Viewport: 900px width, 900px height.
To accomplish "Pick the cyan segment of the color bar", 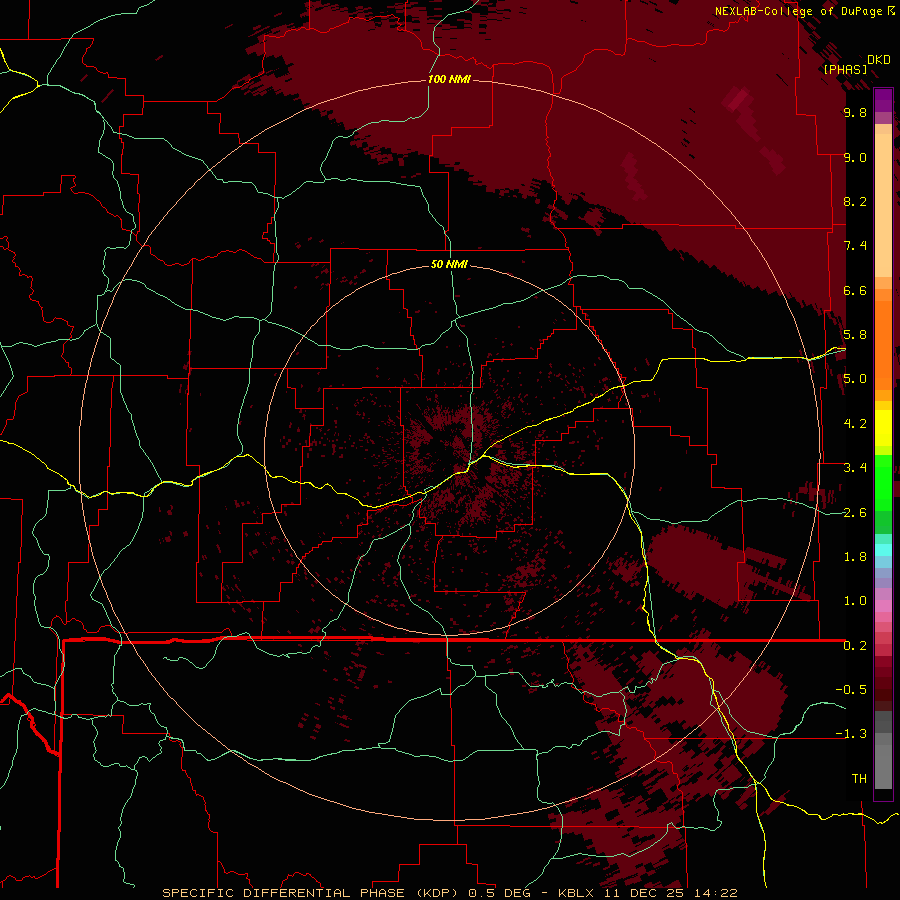I will (x=883, y=549).
